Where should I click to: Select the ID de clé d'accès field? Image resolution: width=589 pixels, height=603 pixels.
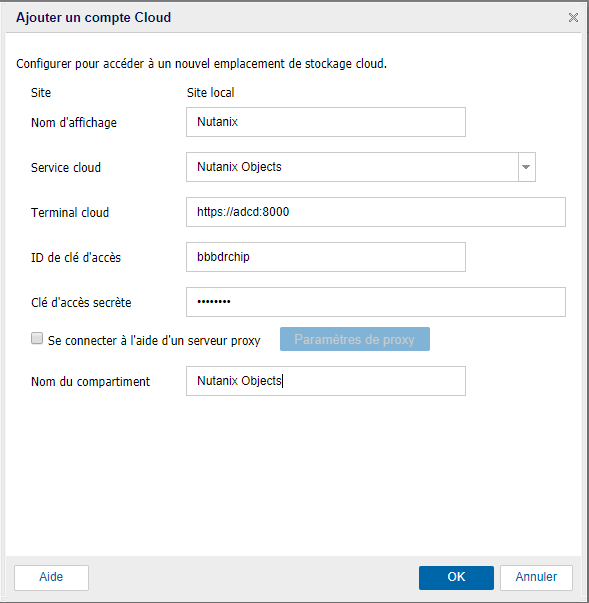pos(326,257)
